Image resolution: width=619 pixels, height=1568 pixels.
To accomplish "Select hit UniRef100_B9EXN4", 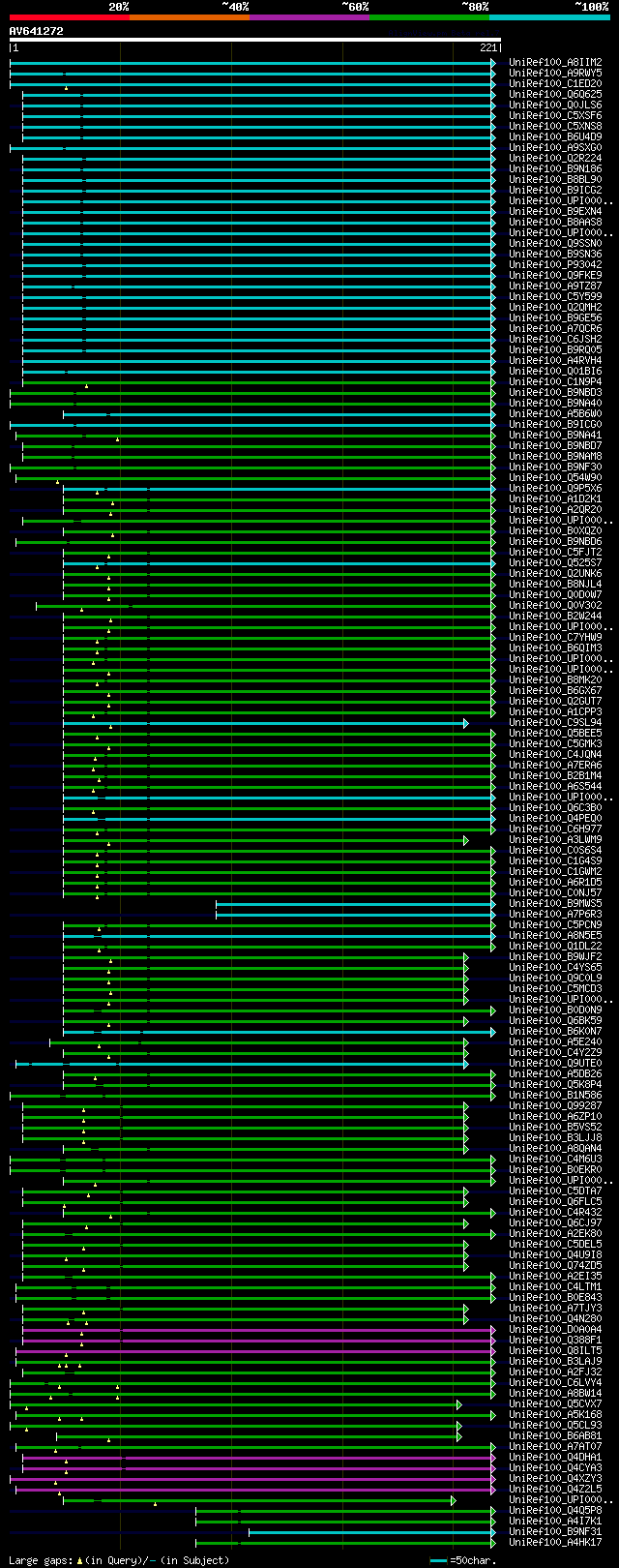I will click(x=555, y=211).
